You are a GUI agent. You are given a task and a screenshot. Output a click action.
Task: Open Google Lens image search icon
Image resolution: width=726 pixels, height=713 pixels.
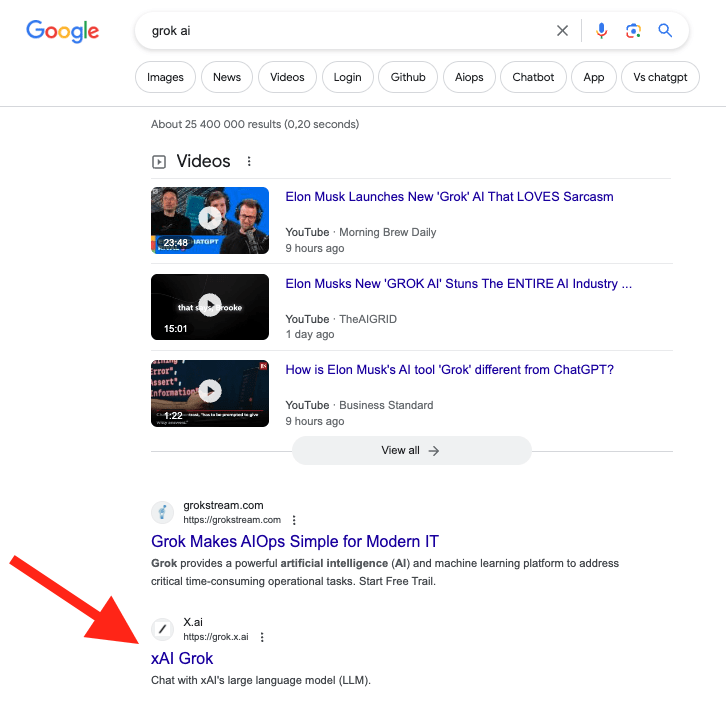point(633,31)
